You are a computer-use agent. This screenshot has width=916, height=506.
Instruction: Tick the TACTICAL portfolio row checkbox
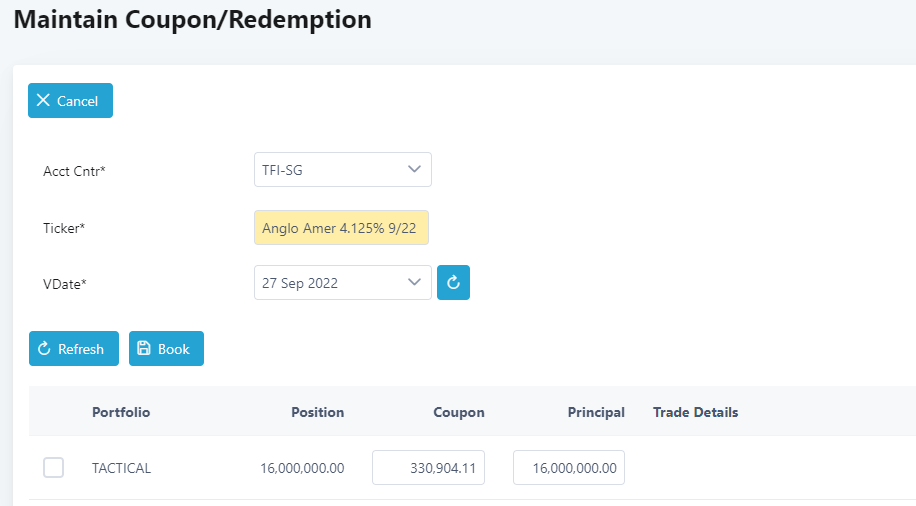54,467
